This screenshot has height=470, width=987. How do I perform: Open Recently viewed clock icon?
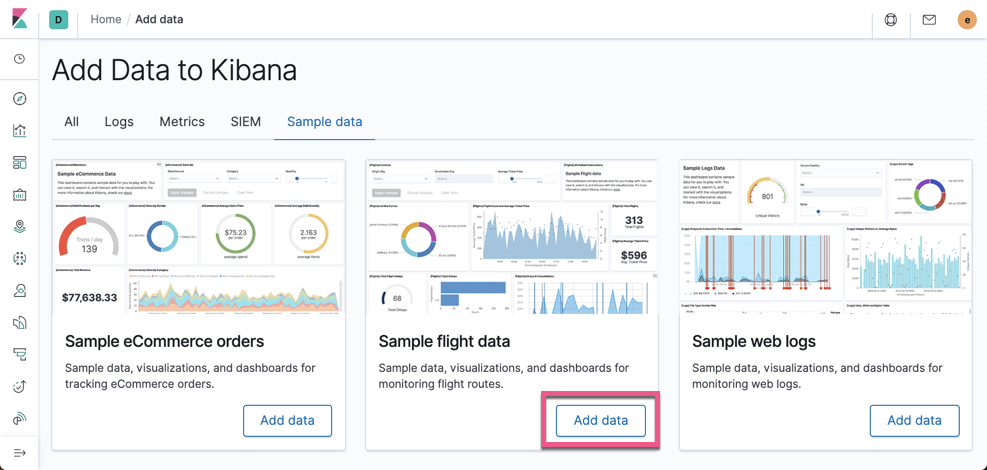click(x=20, y=59)
